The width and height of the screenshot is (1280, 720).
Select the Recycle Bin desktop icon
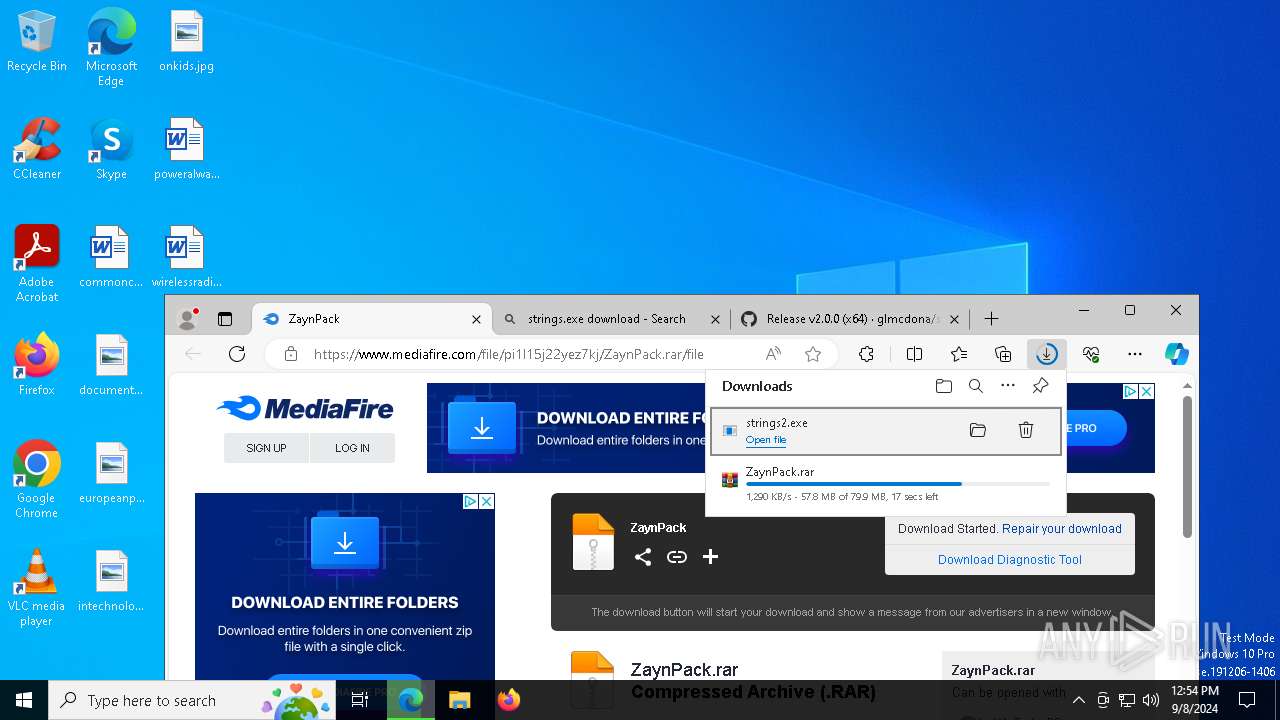37,42
